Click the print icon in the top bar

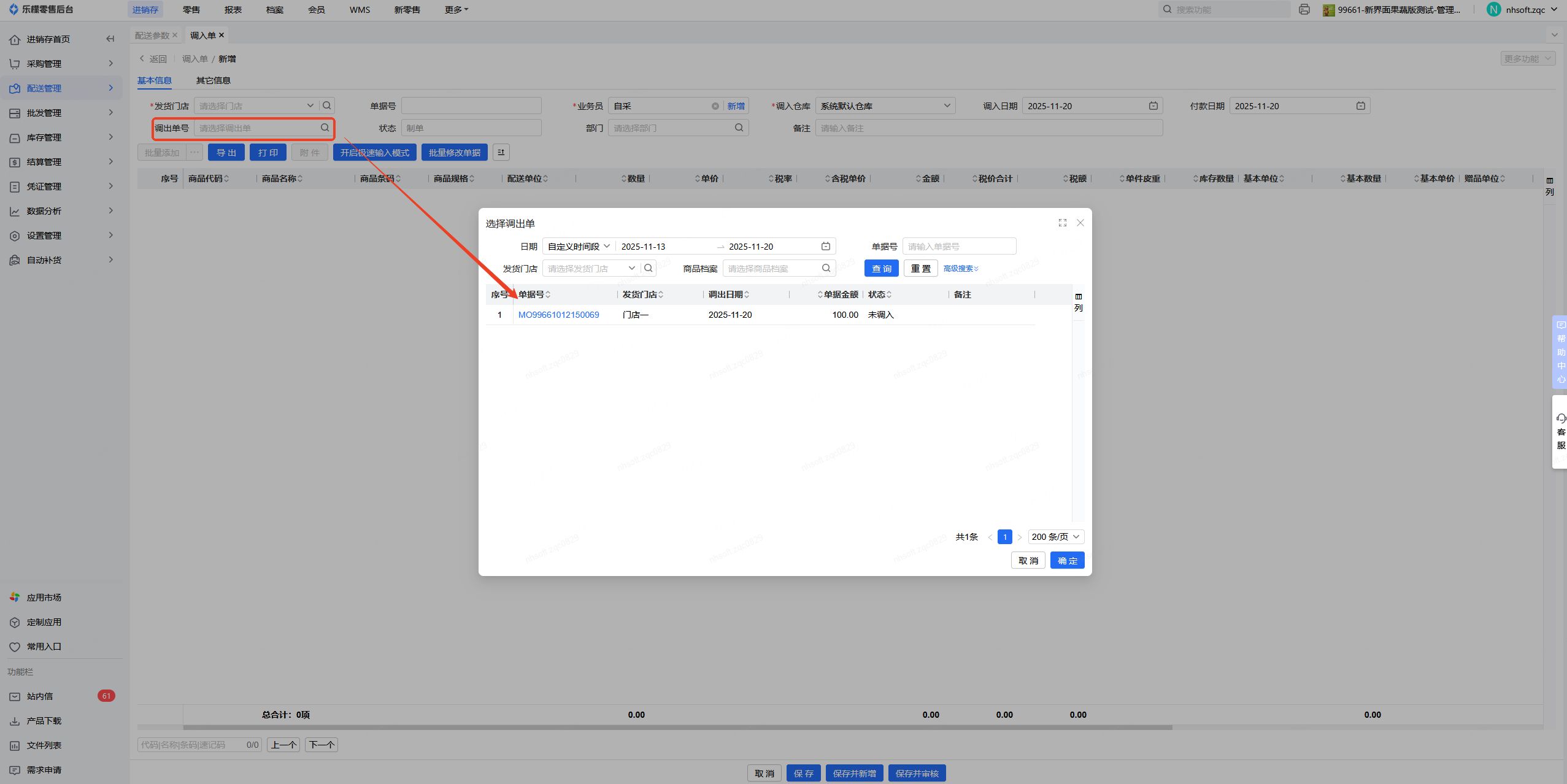tap(1304, 10)
